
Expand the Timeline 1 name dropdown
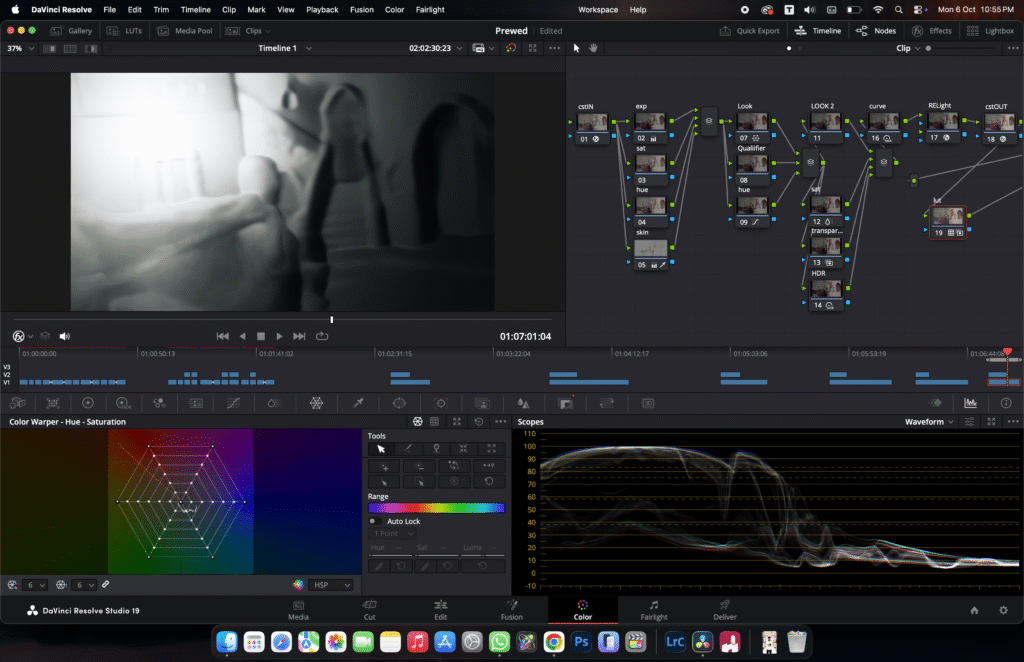[x=308, y=48]
